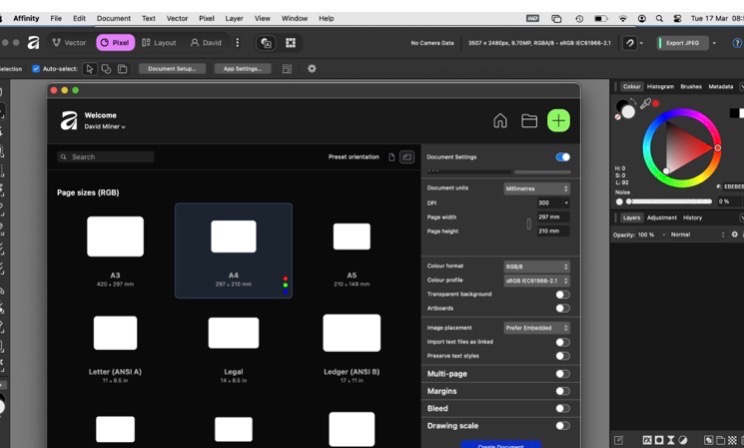Expand the Colour format dropdown
Viewport: 744px width, 448px height.
[537, 266]
